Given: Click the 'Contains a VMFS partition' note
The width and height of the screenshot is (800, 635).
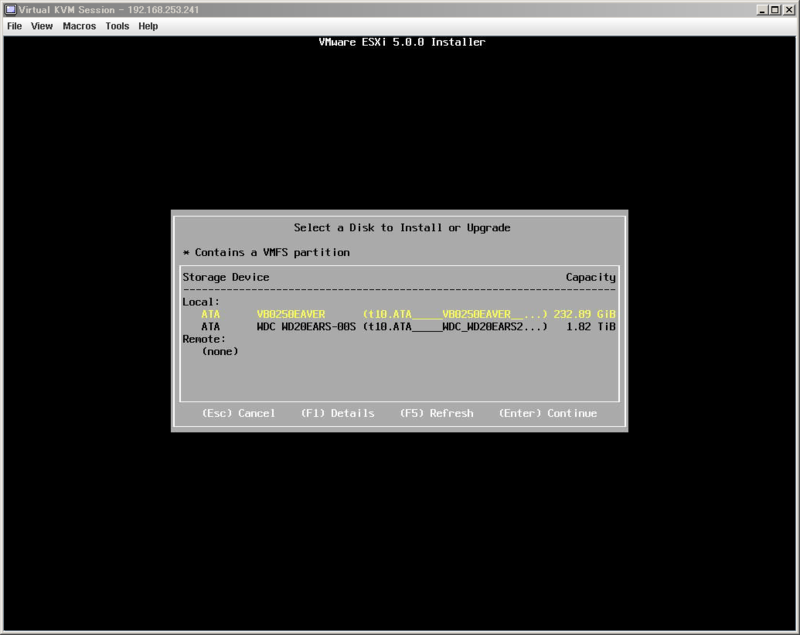Looking at the screenshot, I should coord(266,252).
